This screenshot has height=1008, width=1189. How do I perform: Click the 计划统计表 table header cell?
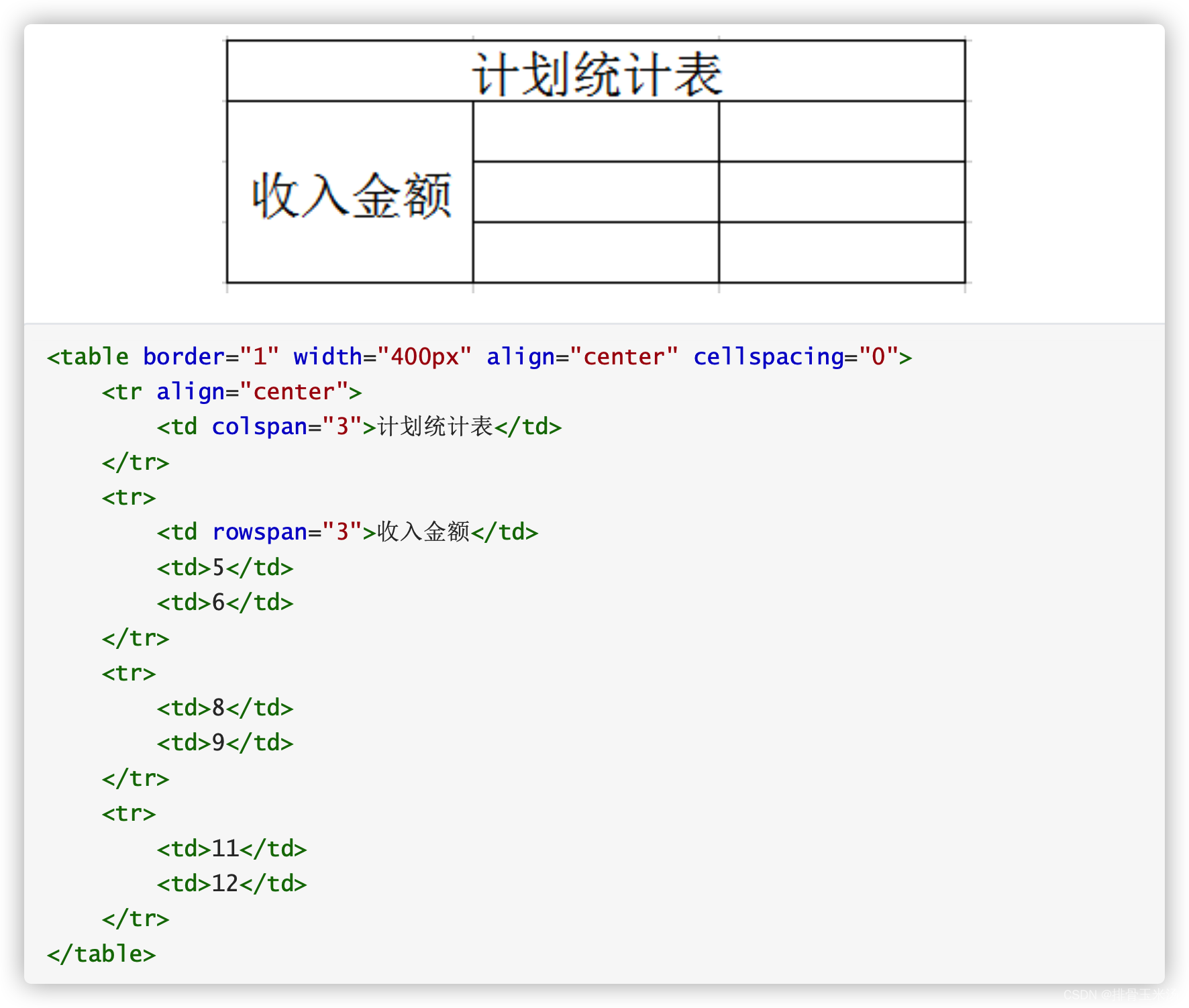[x=596, y=71]
